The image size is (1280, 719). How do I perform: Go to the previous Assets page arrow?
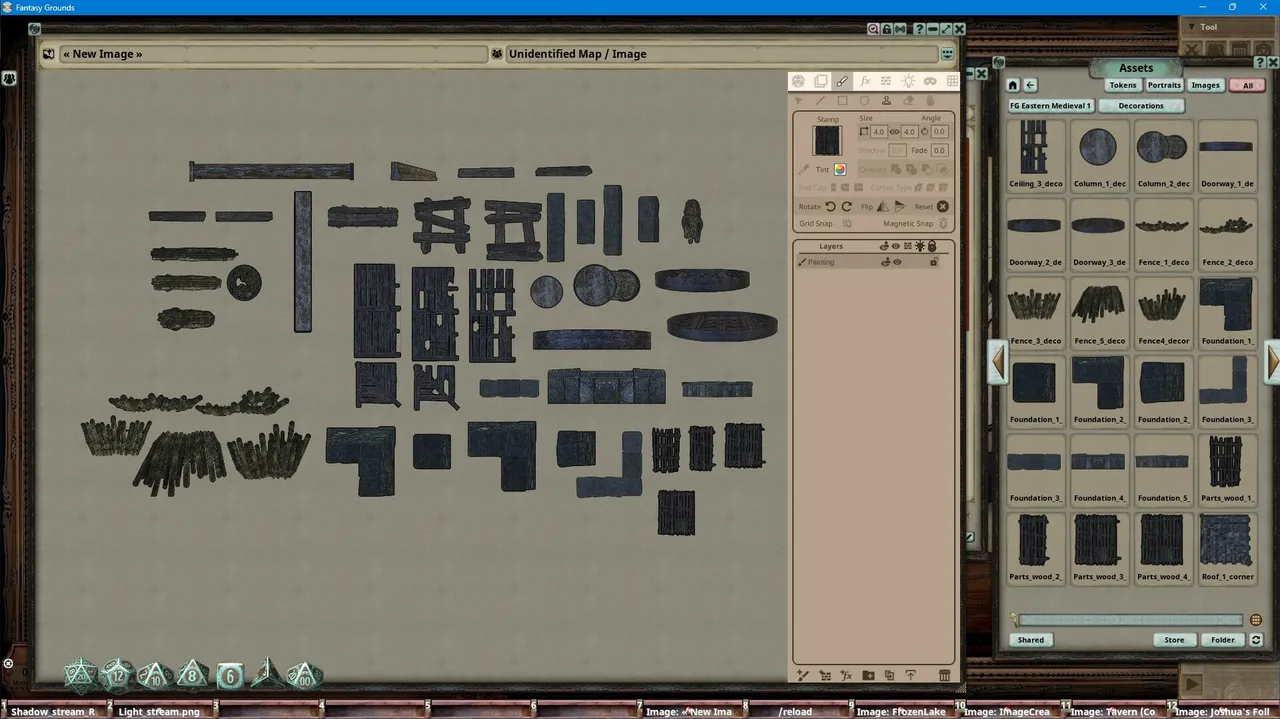[x=997, y=361]
